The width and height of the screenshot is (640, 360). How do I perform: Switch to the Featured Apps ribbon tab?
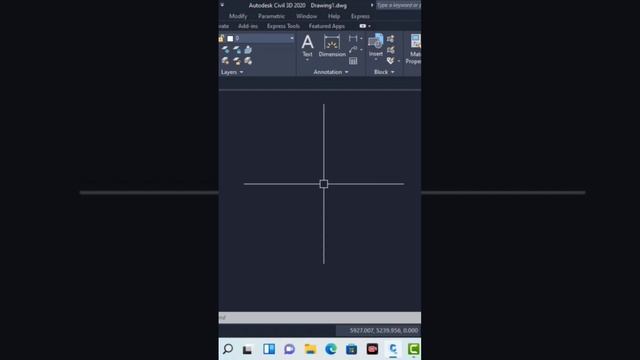click(327, 26)
